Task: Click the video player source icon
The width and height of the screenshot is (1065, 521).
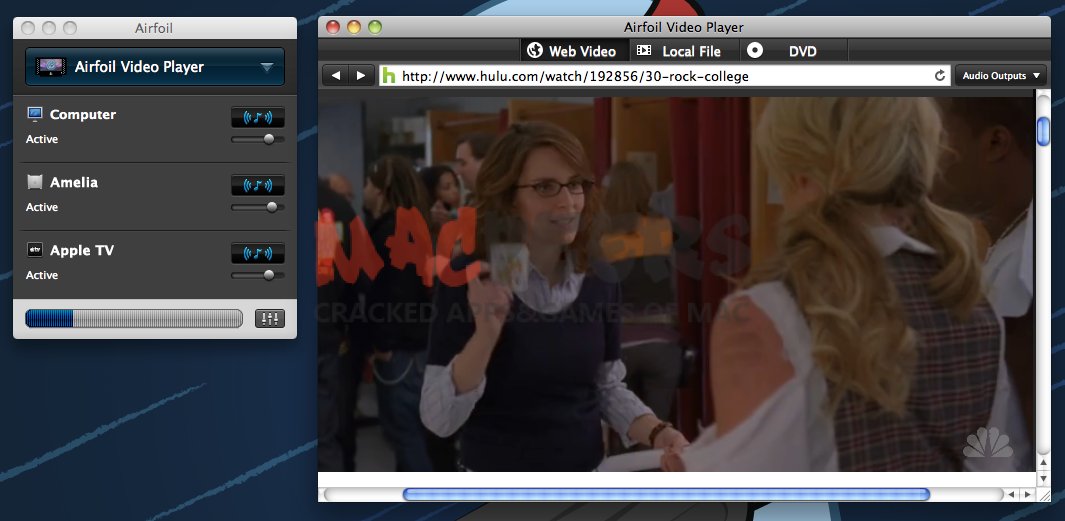Action: (50, 67)
